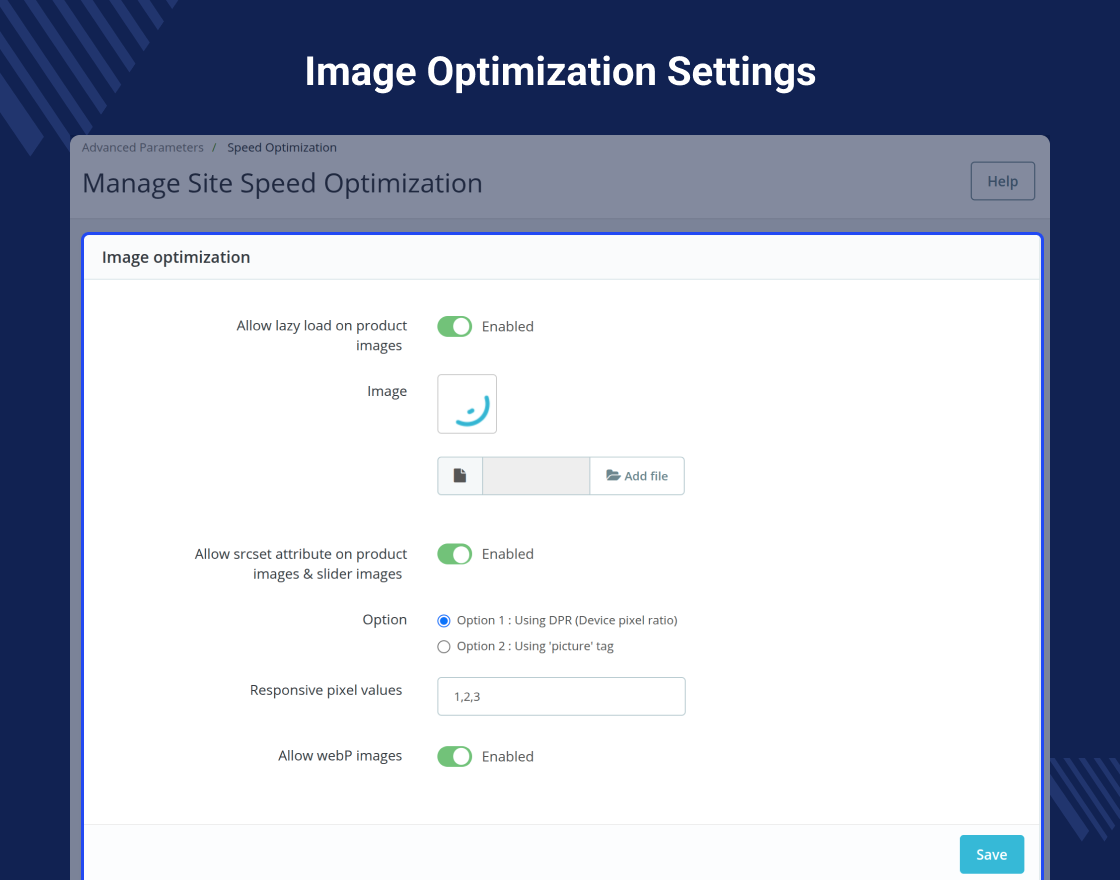Open the Advanced Parameters breadcrumb link
This screenshot has height=880, width=1120.
(x=142, y=147)
